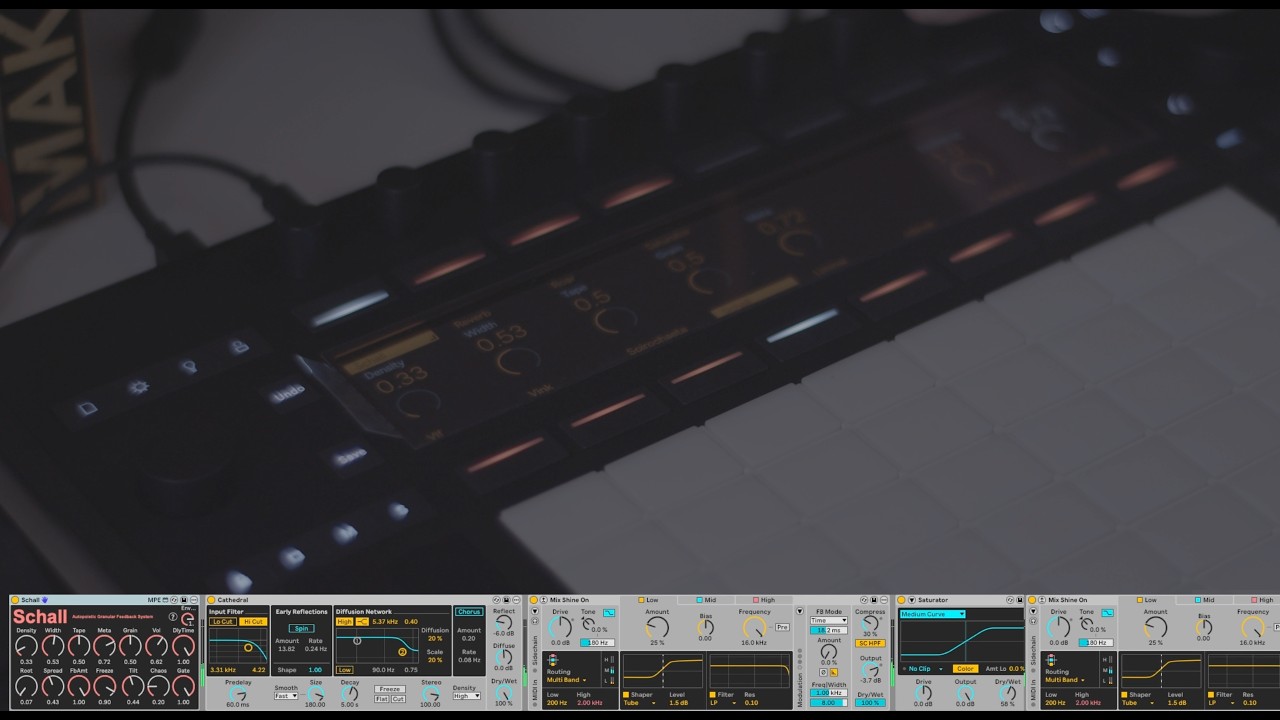Click Pre button beside Frequency knob

coord(782,627)
